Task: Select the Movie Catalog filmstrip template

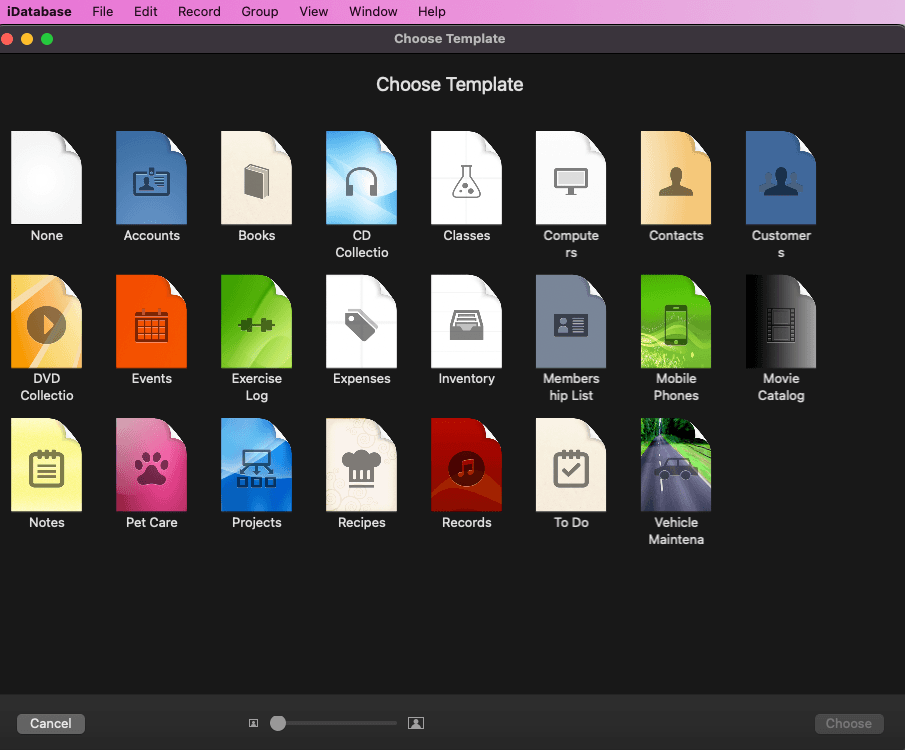Action: click(x=781, y=322)
